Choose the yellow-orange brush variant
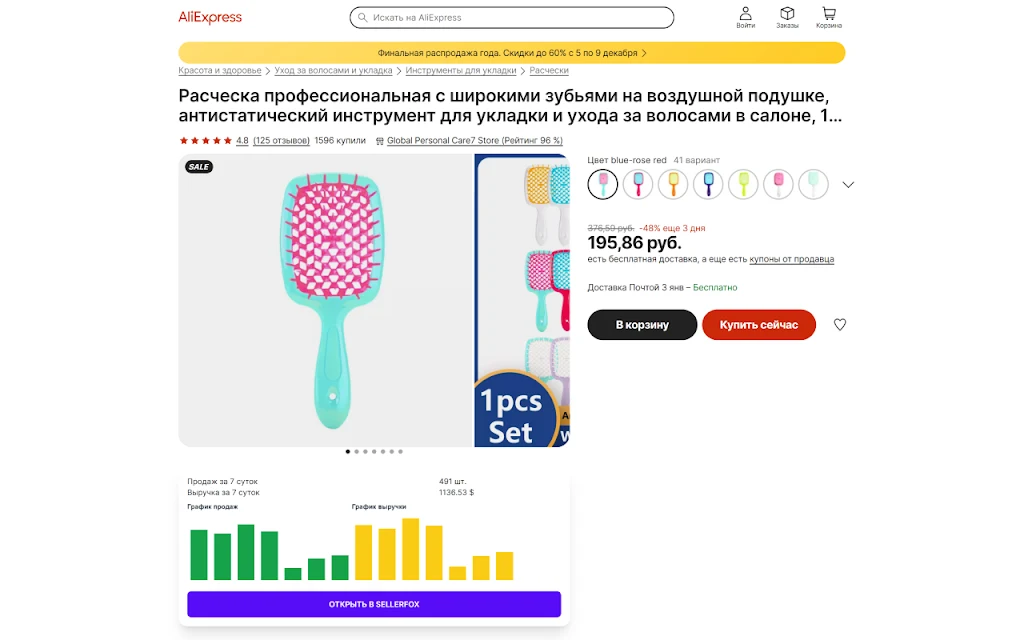Screen dimensions: 1024x640 [x=673, y=184]
